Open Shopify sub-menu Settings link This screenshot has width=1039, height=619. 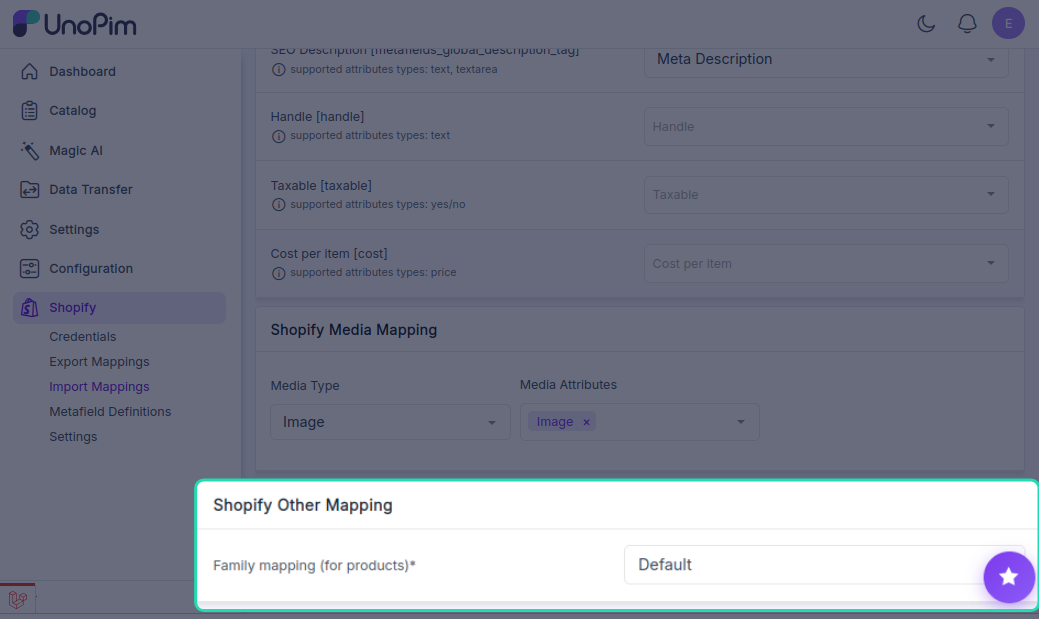(x=73, y=437)
